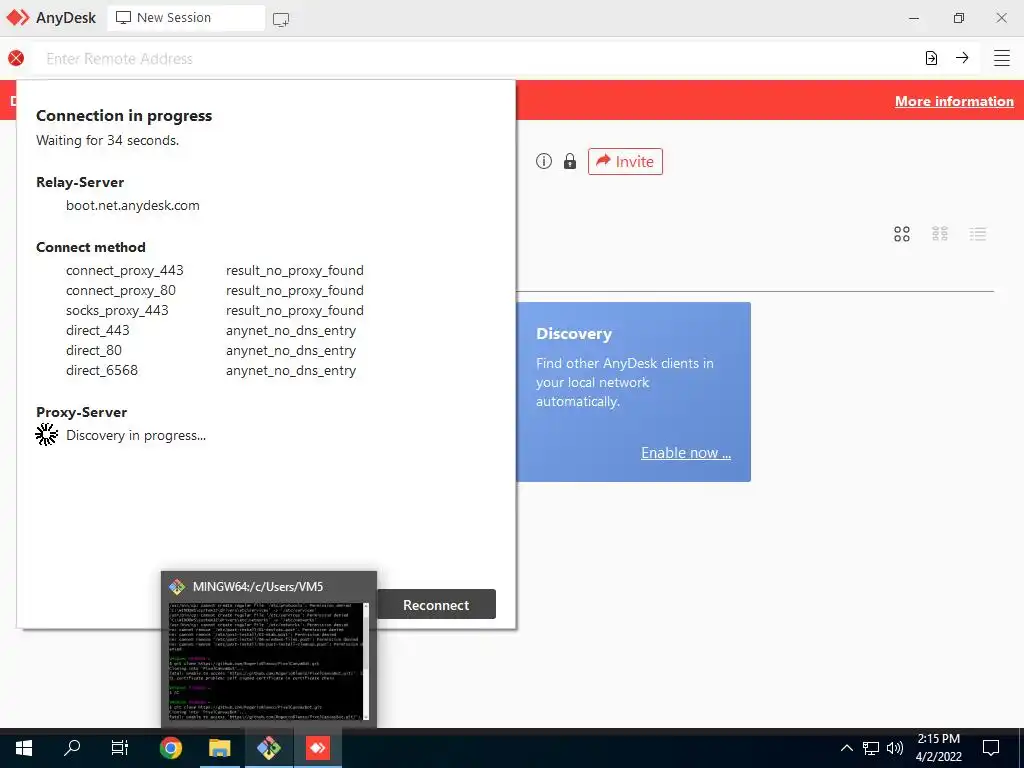Switch to large tiles view

[x=902, y=234]
